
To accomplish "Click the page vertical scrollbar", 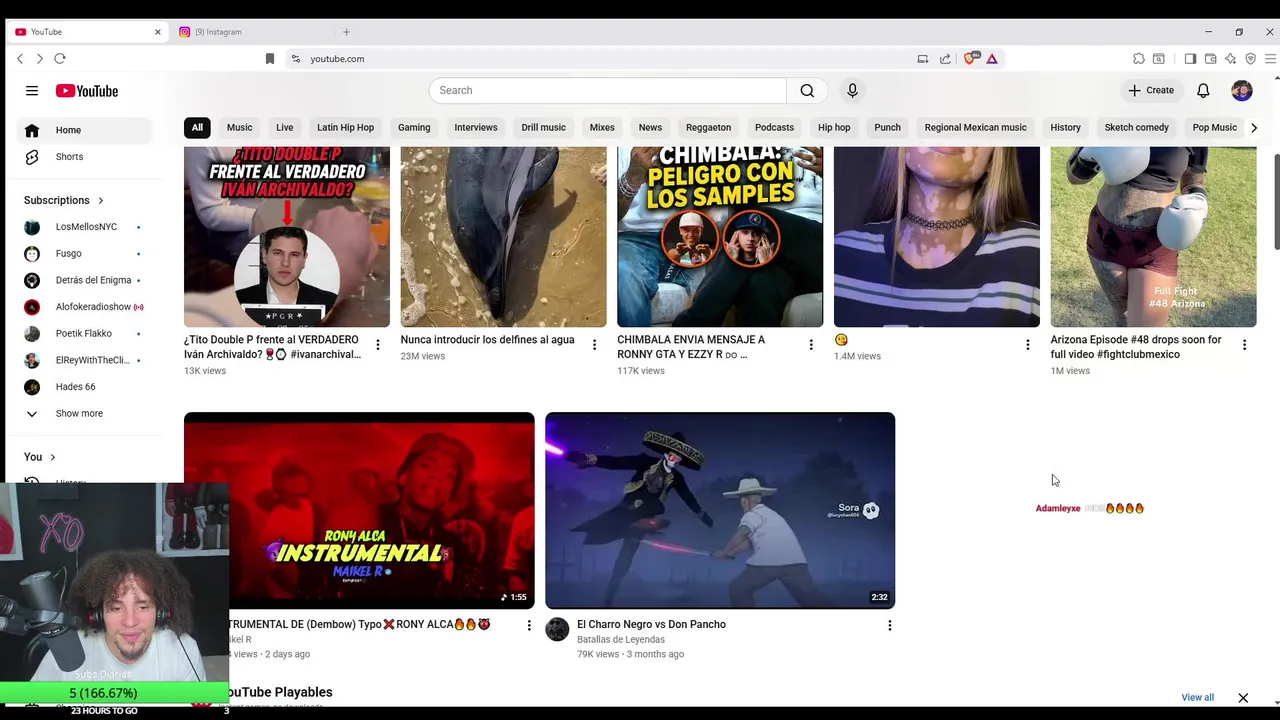I will pyautogui.click(x=1276, y=200).
